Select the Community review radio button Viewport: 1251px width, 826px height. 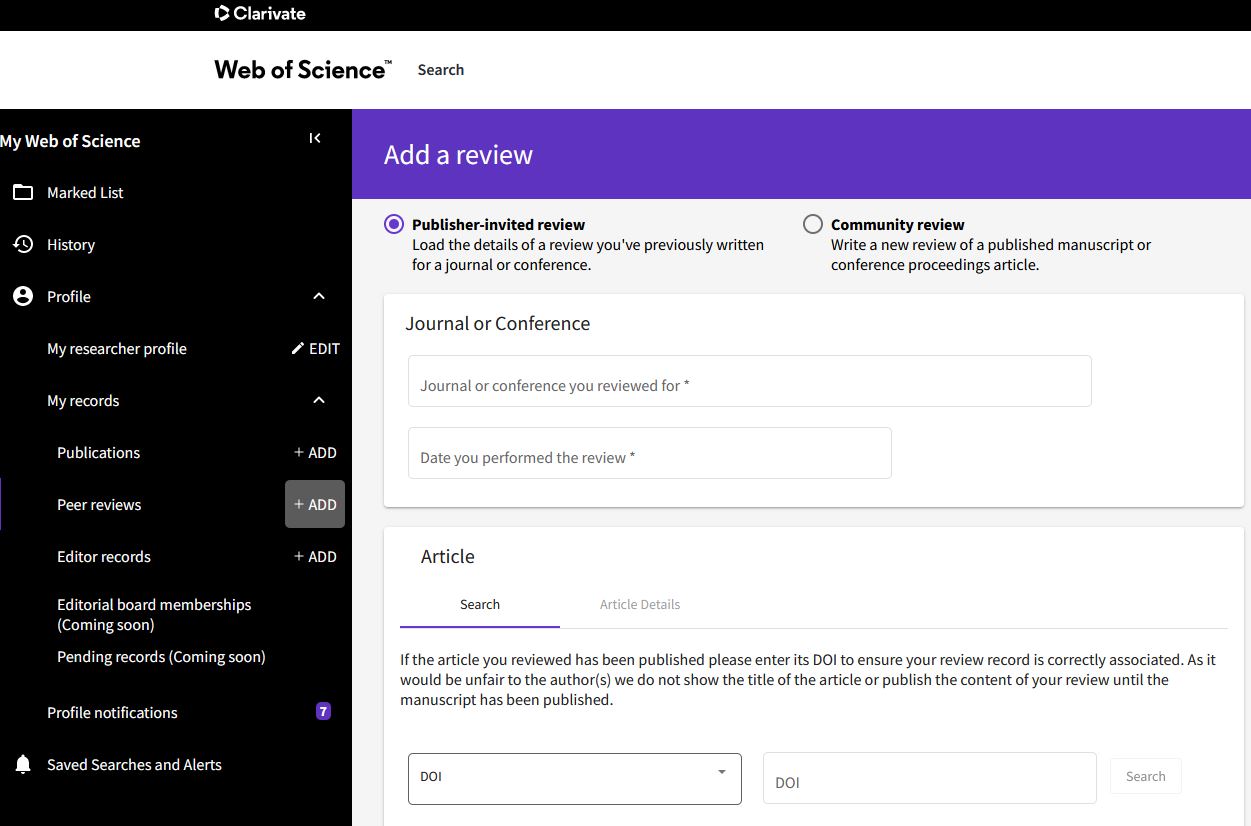coord(813,224)
